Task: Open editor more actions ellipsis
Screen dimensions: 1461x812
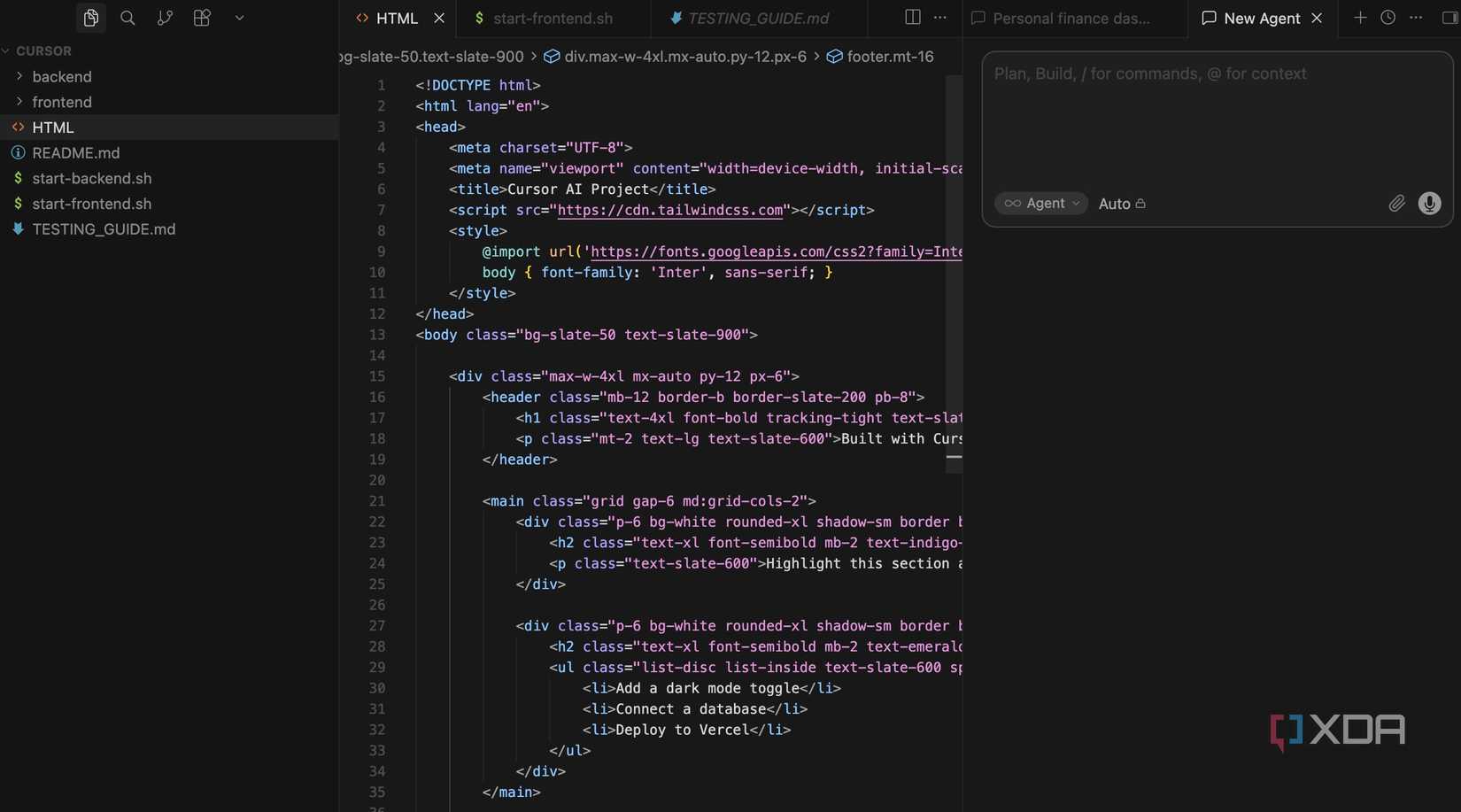Action: point(940,18)
